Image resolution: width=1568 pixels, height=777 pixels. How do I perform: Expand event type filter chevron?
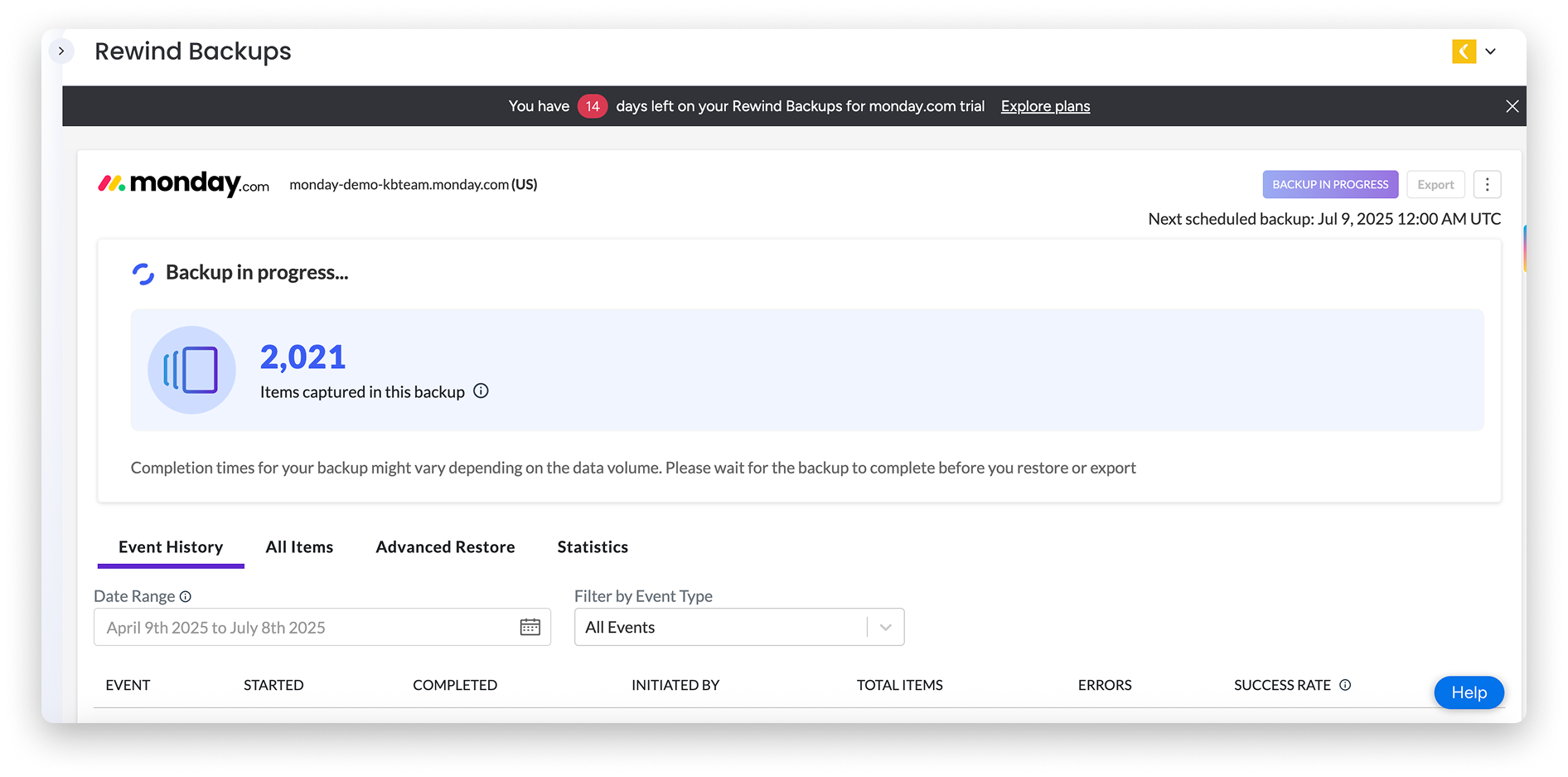pos(886,627)
